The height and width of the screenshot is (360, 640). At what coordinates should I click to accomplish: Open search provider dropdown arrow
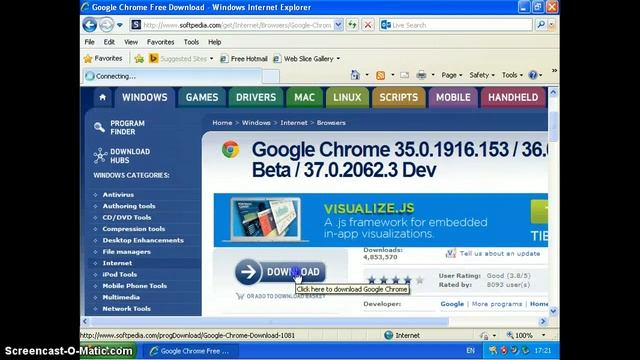coord(551,25)
